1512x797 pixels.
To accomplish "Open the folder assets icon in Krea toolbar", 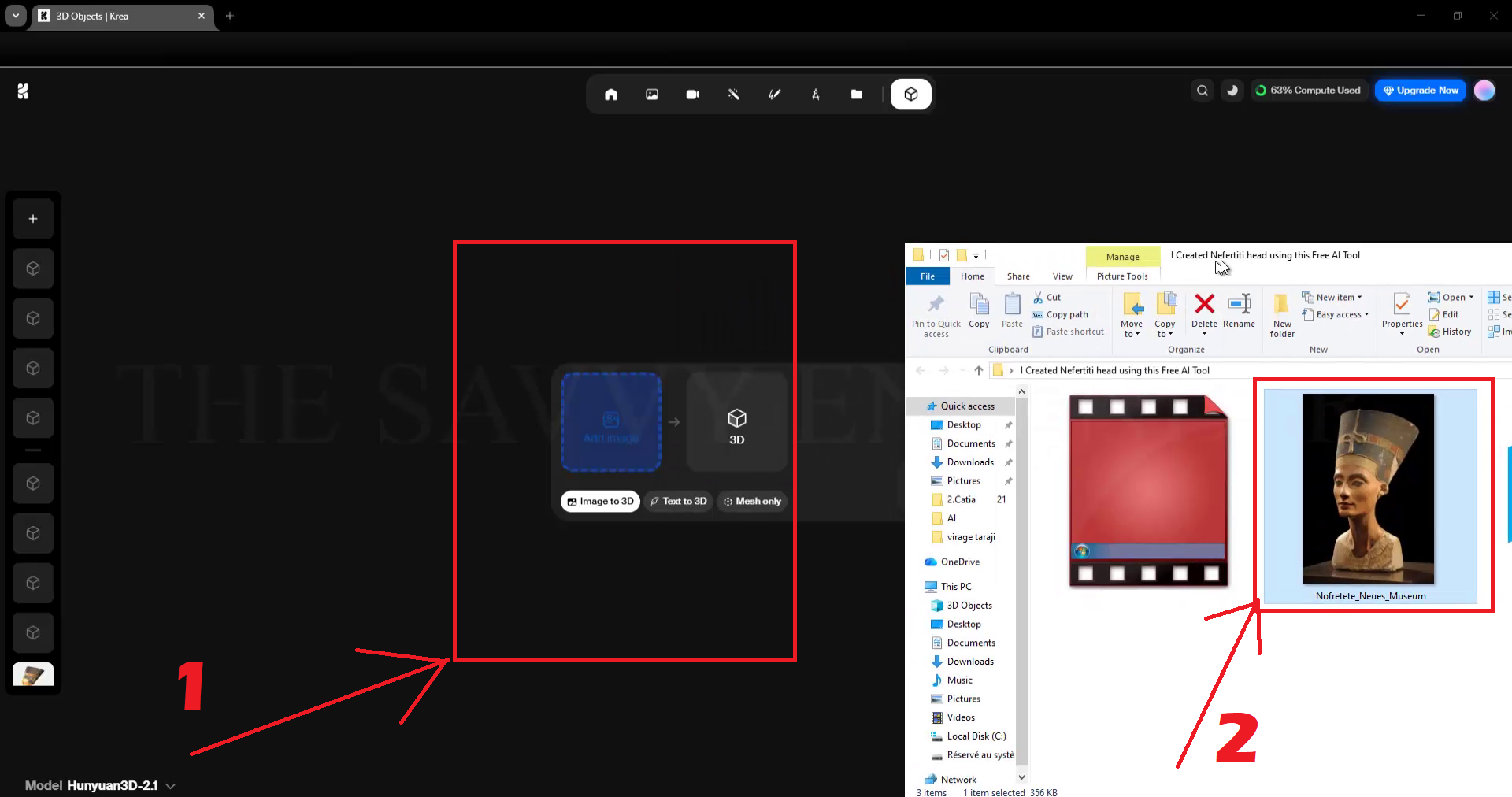I will point(856,95).
